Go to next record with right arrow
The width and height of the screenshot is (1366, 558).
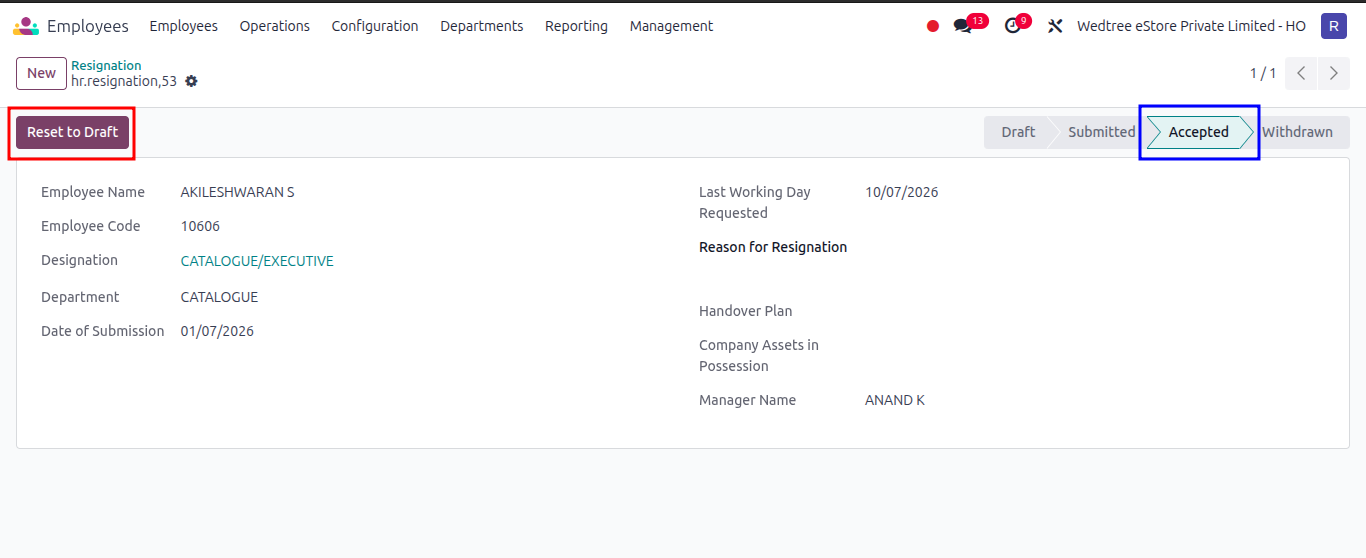point(1334,73)
